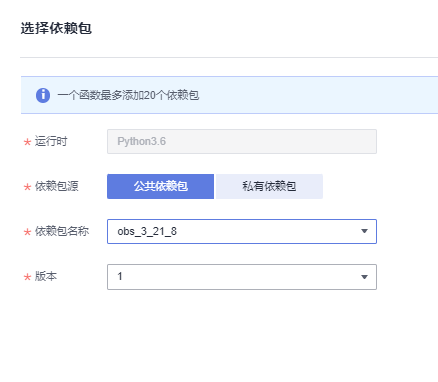Image resolution: width=438 pixels, height=382 pixels.
Task: Click the divider line under the dialog title
Action: pos(229,57)
